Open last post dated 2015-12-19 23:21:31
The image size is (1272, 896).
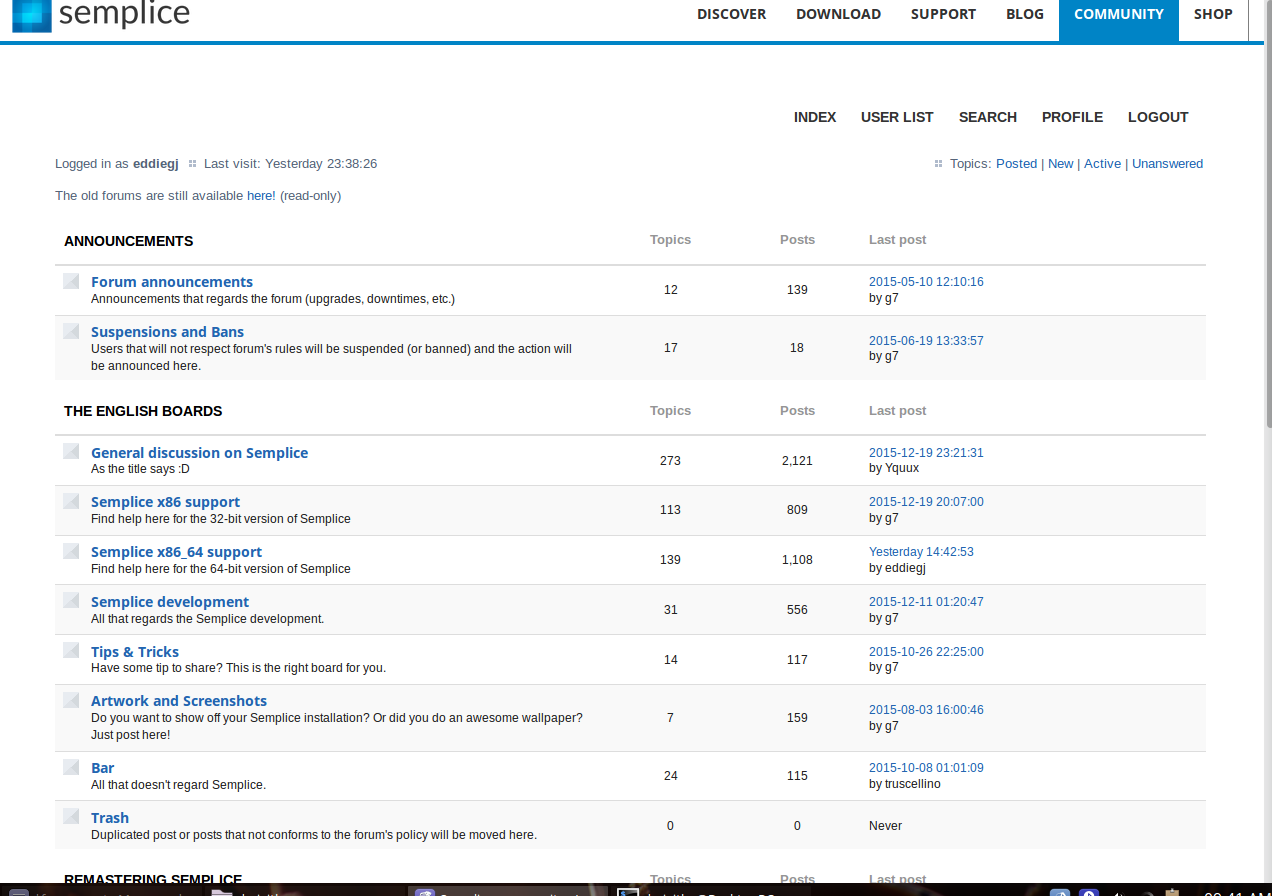coord(926,453)
